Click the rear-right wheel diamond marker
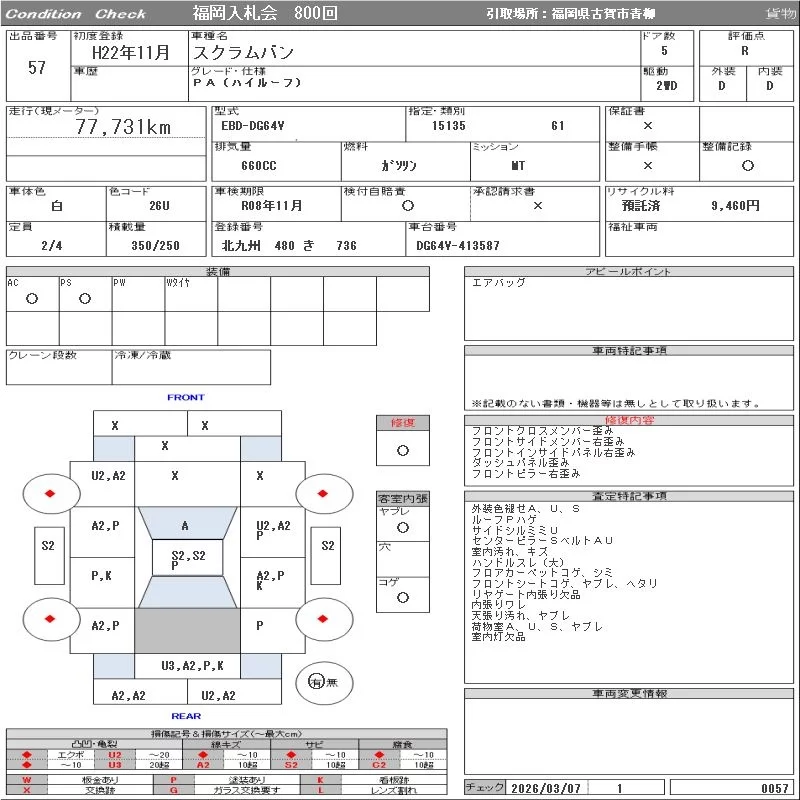 (x=321, y=619)
